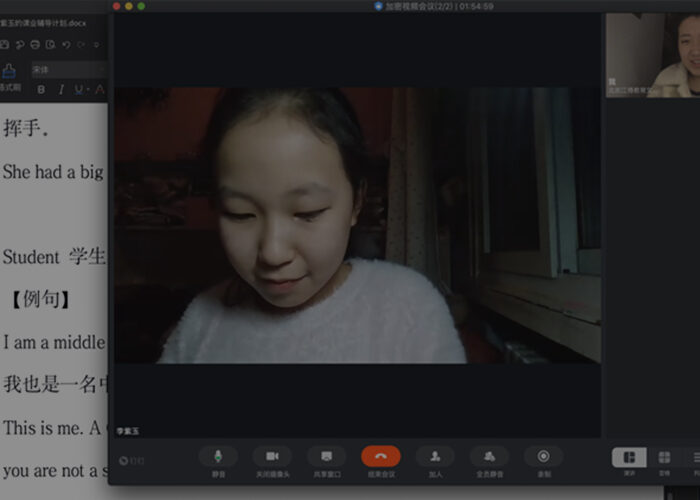Switch to speaker layout view
Image resolution: width=700 pixels, height=500 pixels.
pyautogui.click(x=629, y=458)
